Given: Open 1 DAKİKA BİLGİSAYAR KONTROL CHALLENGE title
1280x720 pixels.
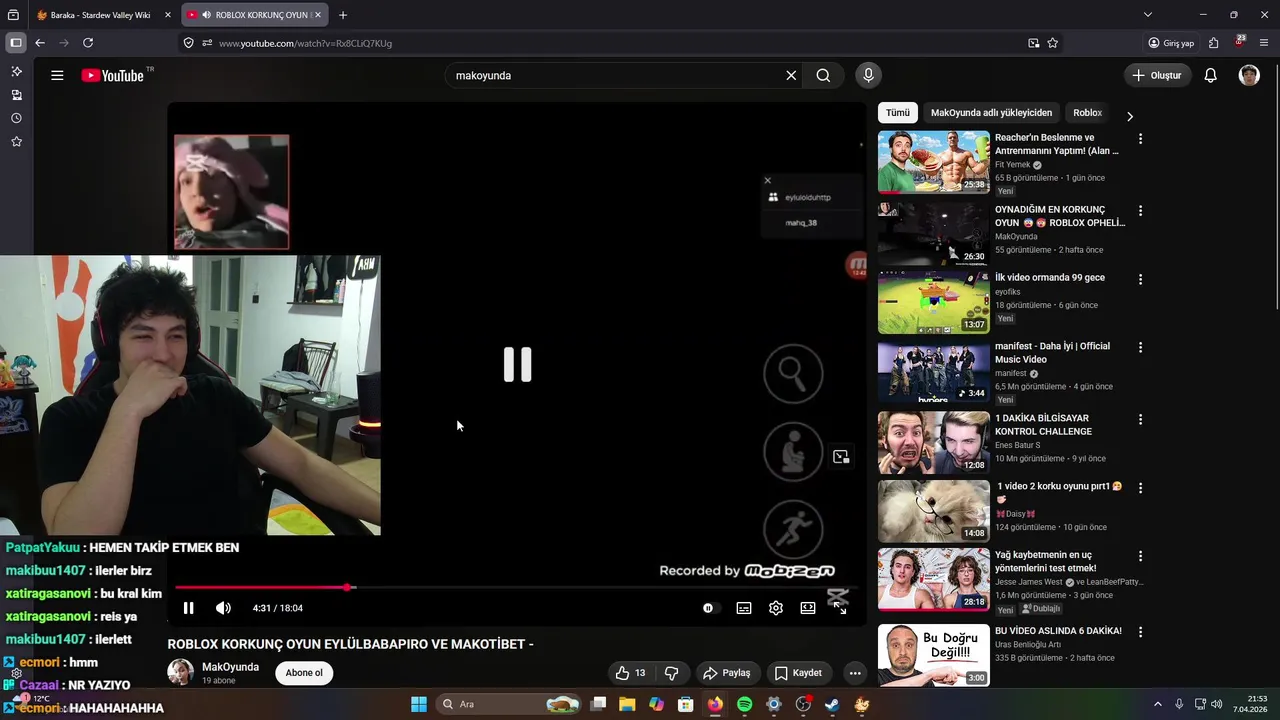Looking at the screenshot, I should click(x=1043, y=425).
